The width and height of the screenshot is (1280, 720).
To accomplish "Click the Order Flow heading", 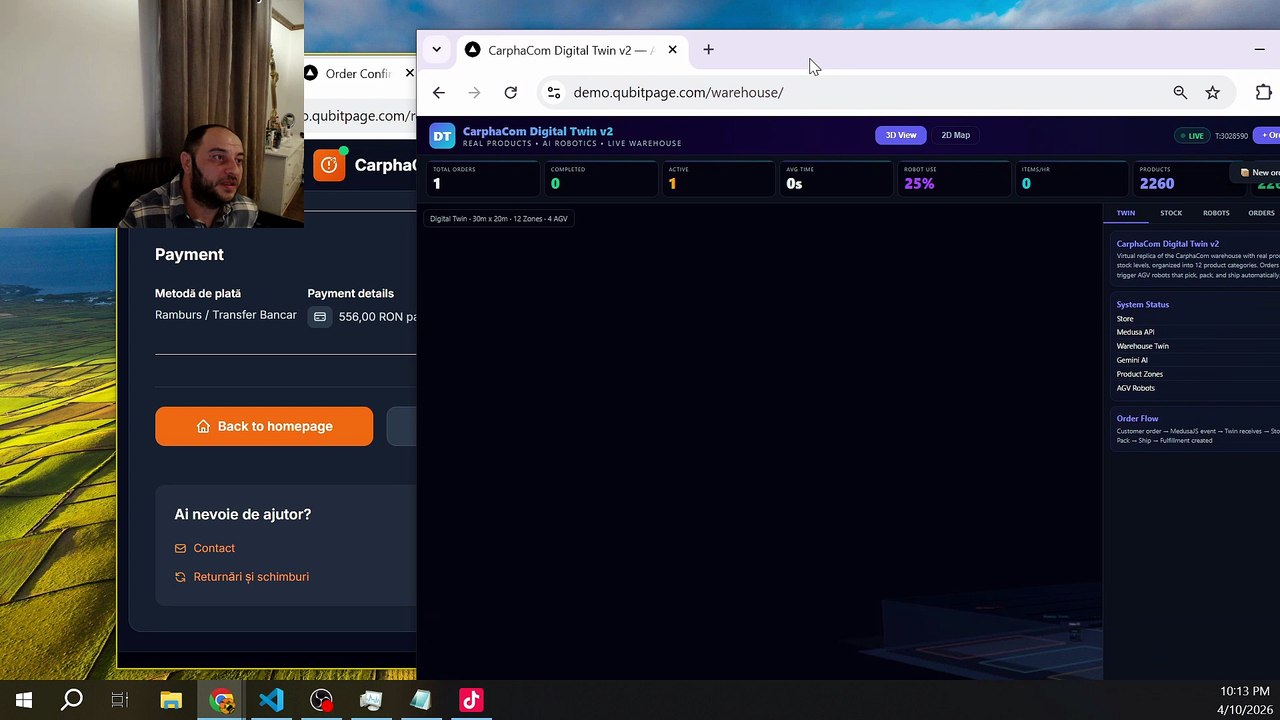I will [1138, 419].
